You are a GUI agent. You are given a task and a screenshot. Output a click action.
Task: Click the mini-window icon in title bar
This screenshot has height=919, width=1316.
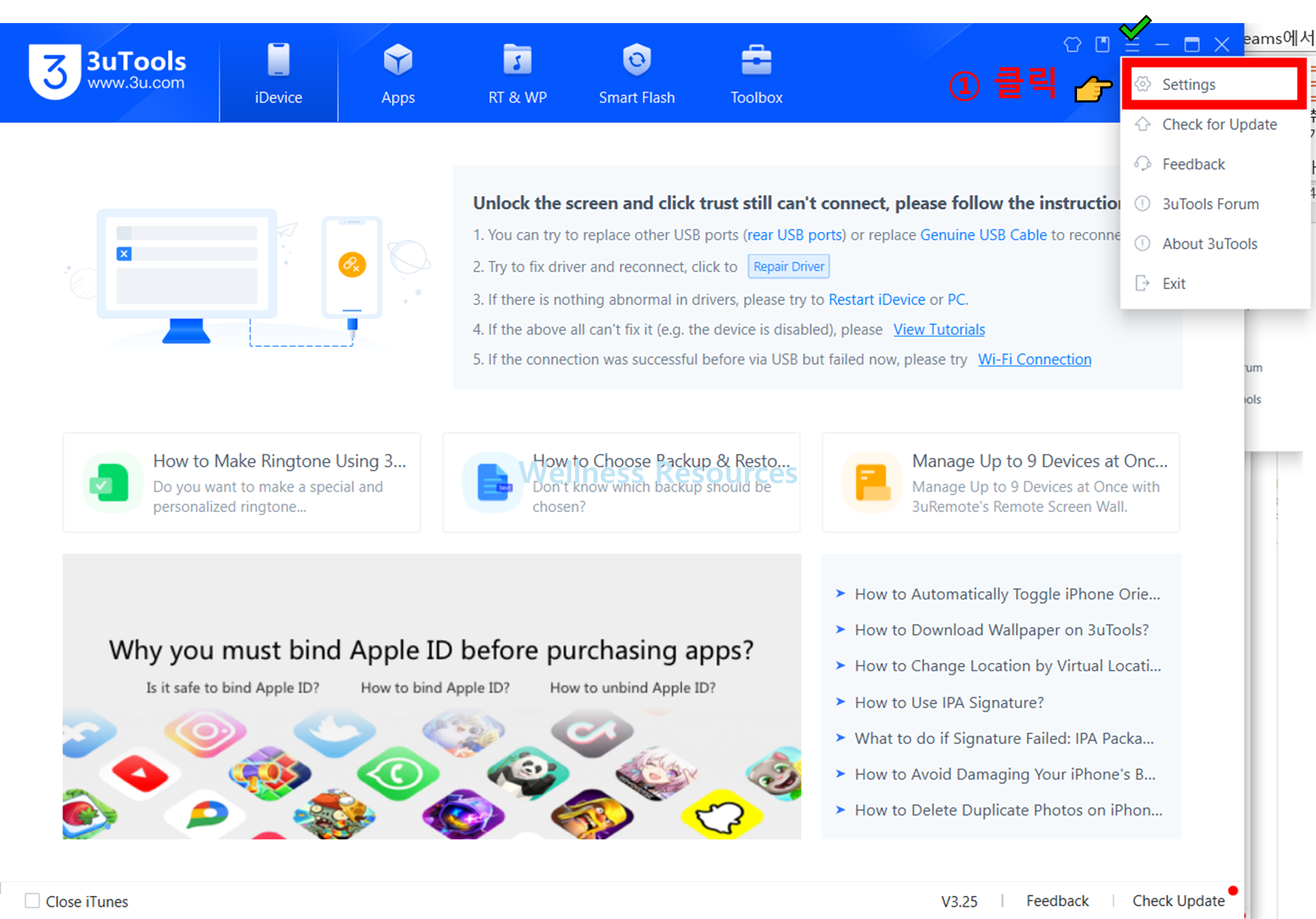point(1103,45)
